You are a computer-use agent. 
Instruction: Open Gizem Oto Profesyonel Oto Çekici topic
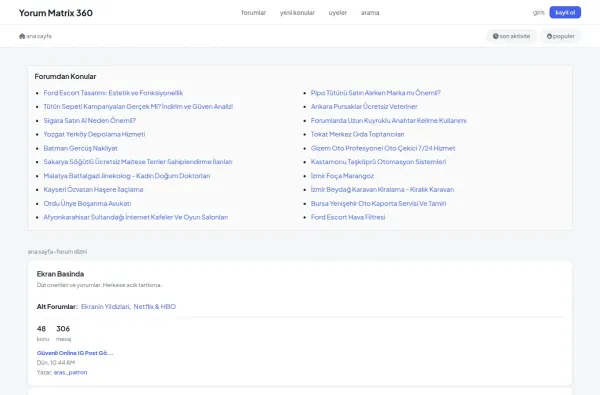click(383, 148)
